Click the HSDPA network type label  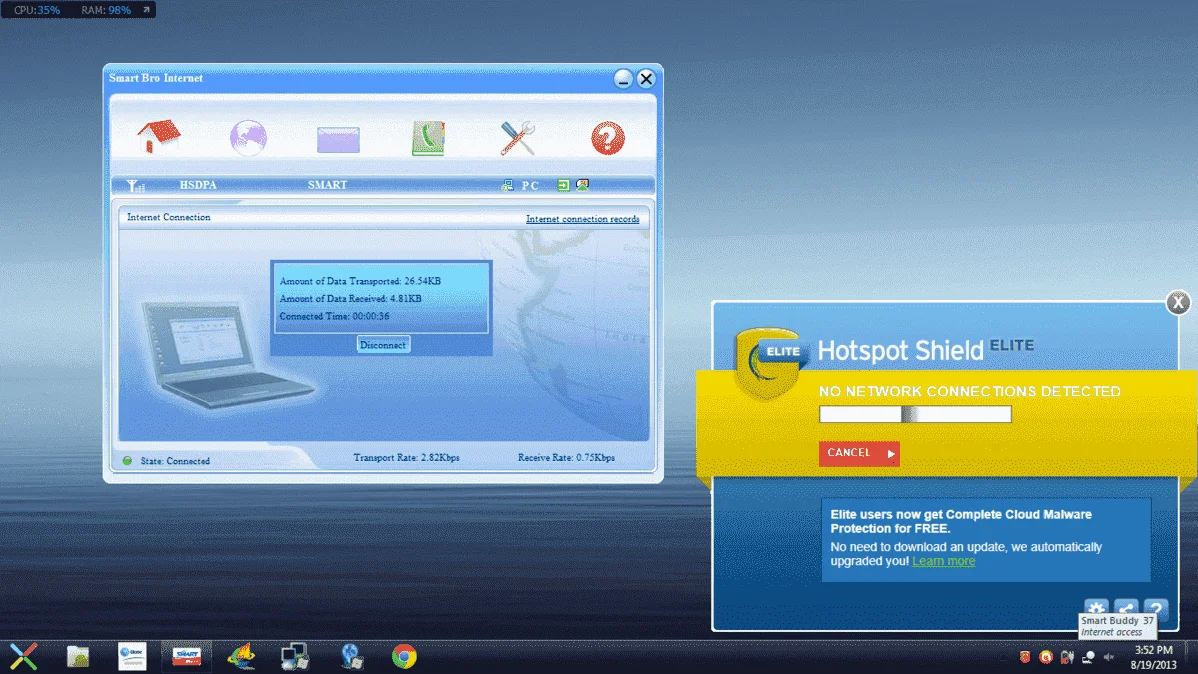(198, 185)
